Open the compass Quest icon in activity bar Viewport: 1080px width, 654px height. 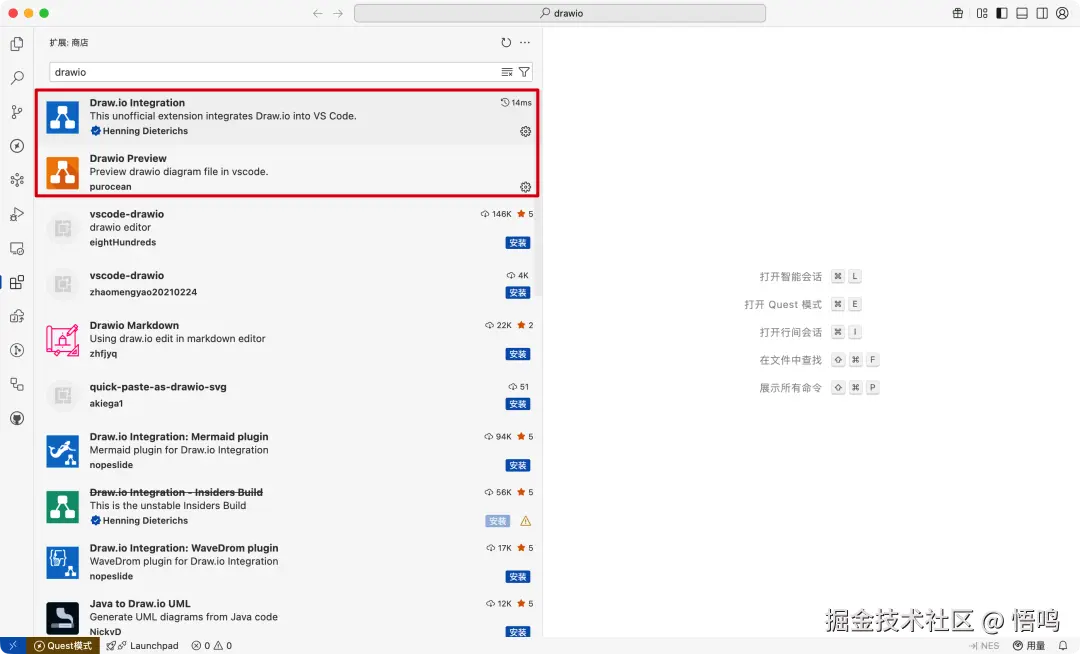[x=17, y=146]
